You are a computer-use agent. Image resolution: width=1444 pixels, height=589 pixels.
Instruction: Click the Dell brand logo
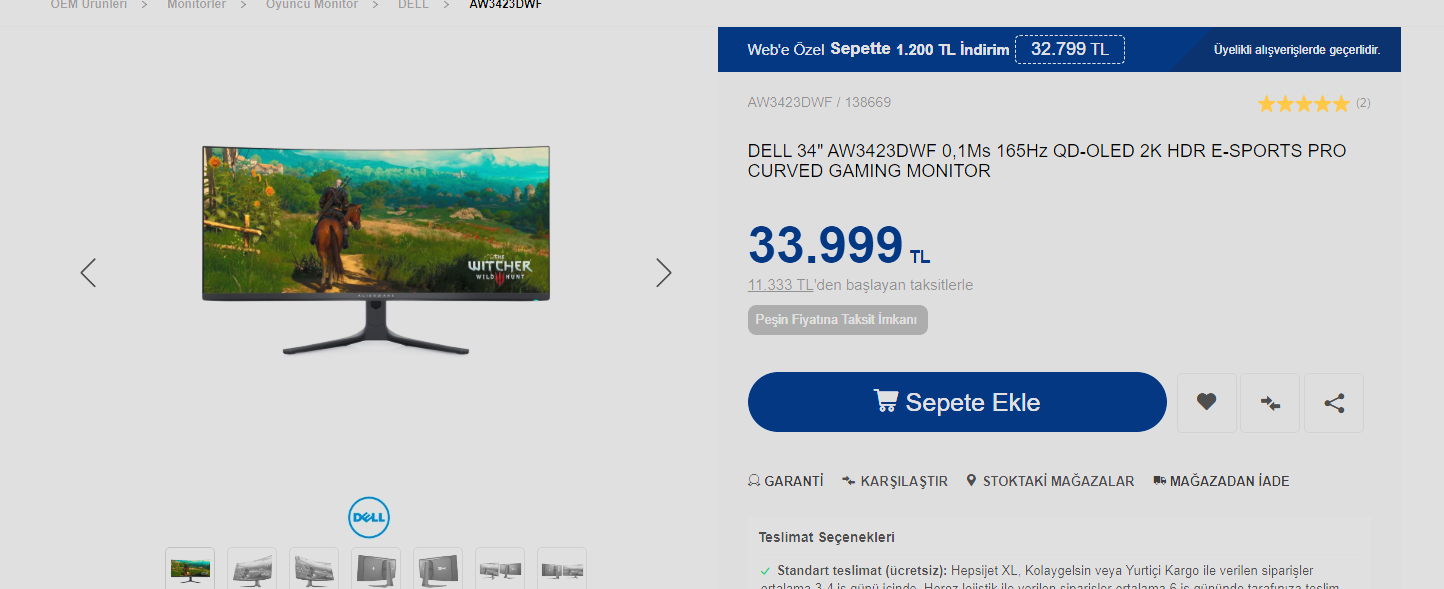(369, 518)
